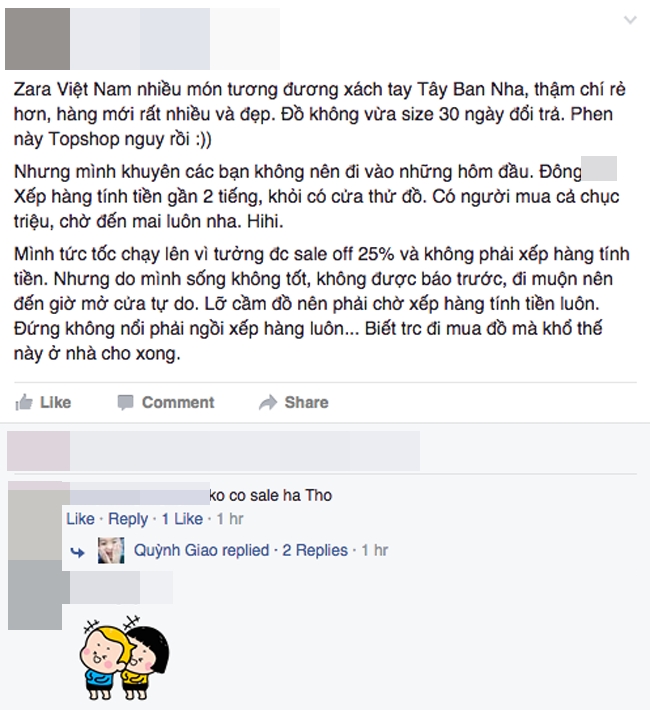Image resolution: width=650 pixels, height=710 pixels.
Task: View who gave 1 Like on comment
Action: (x=182, y=518)
